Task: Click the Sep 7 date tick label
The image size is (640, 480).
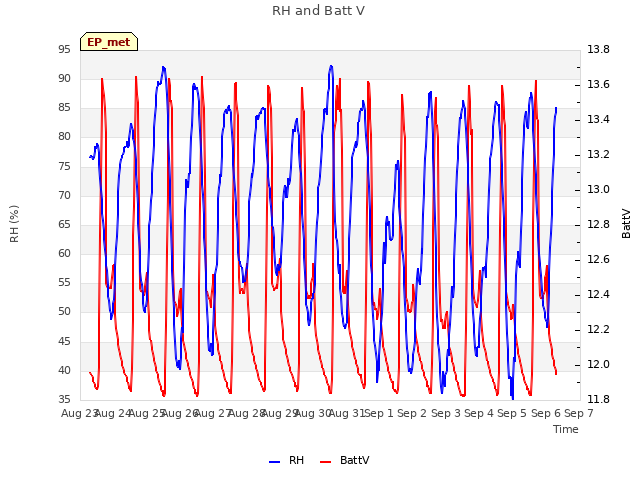Action: [x=579, y=413]
